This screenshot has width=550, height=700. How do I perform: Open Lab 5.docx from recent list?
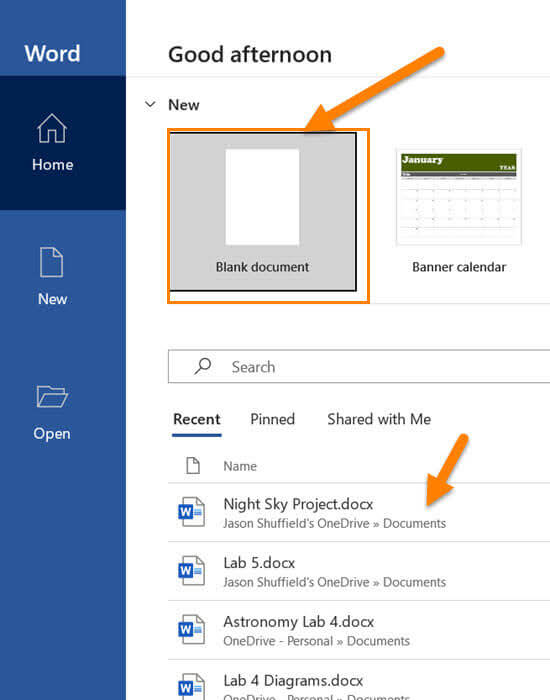click(x=359, y=571)
